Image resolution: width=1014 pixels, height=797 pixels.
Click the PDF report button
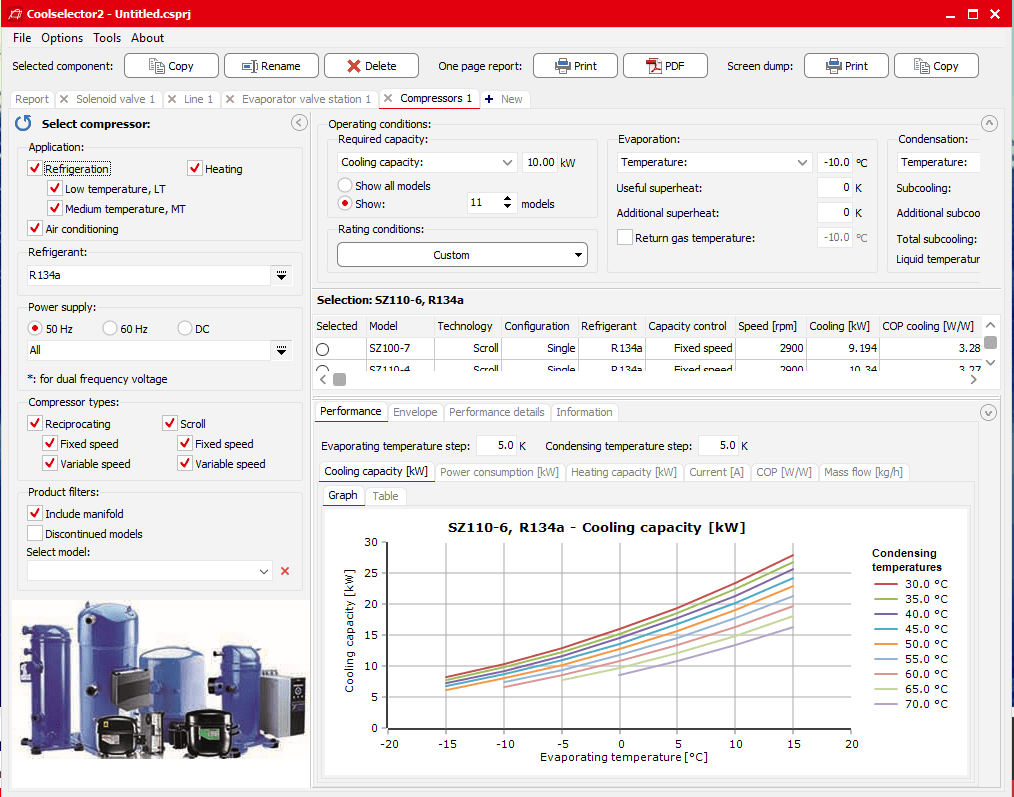click(x=665, y=66)
